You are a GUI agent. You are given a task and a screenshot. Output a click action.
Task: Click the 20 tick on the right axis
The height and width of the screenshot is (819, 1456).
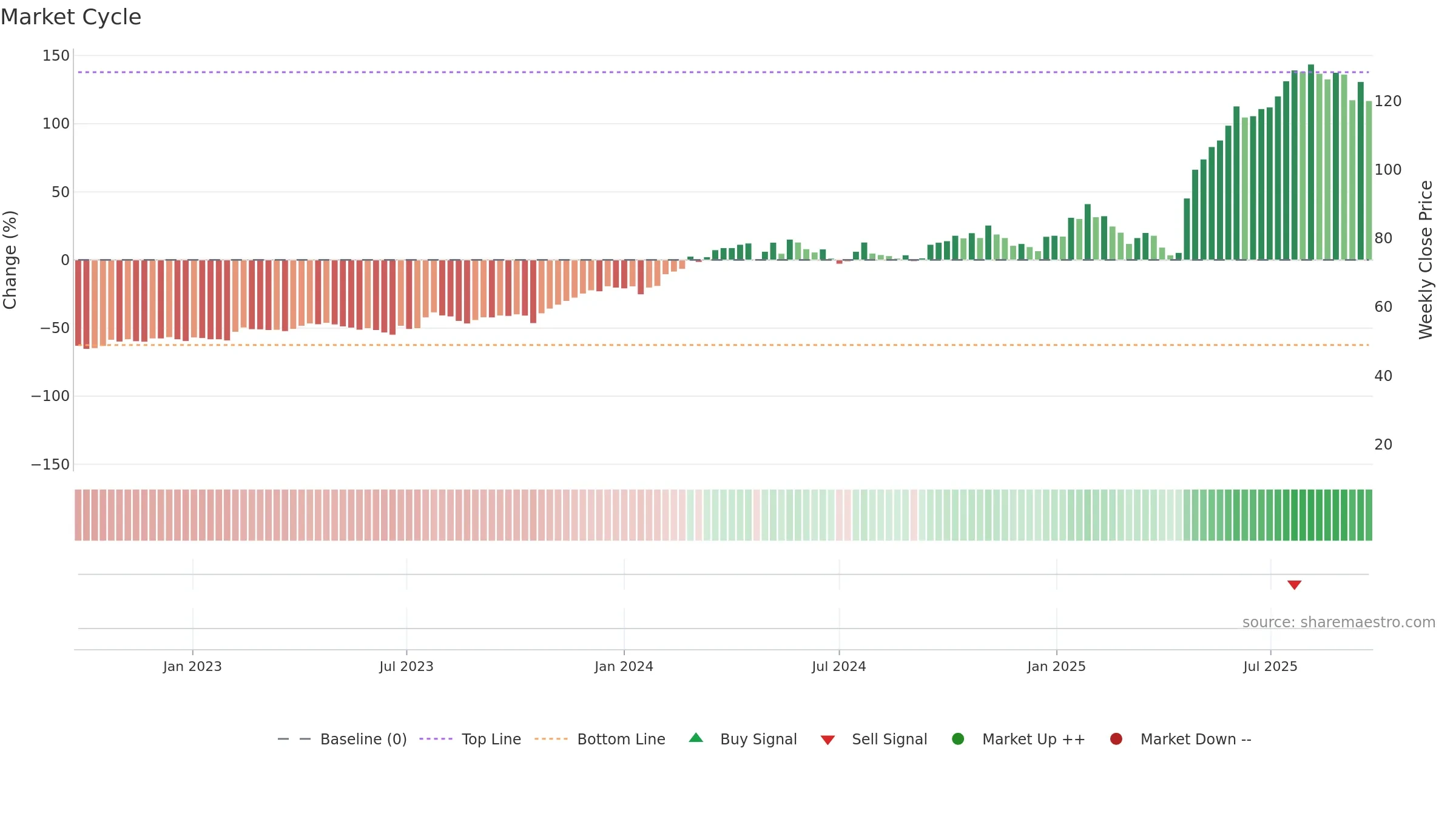tap(1383, 445)
